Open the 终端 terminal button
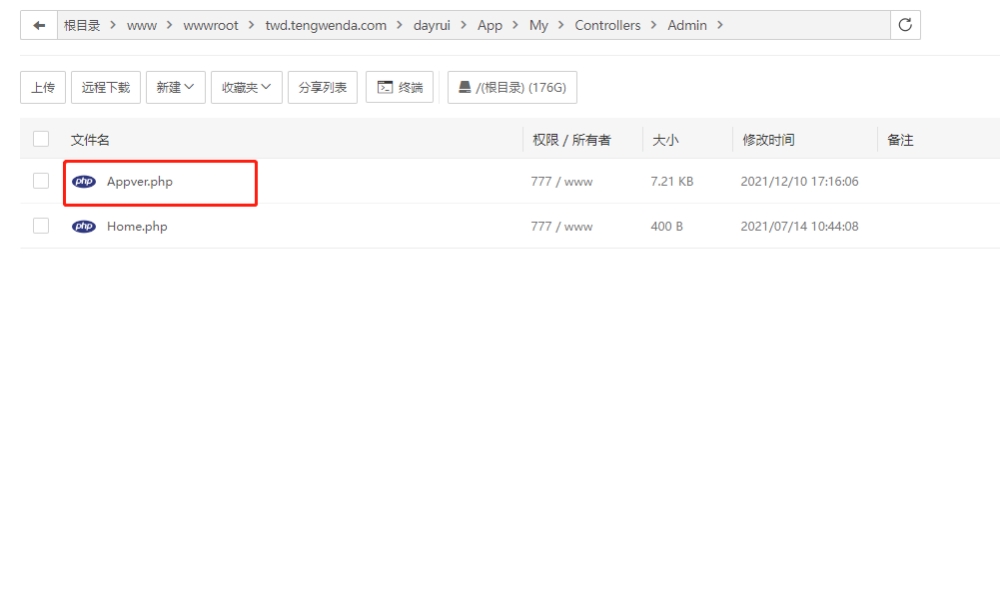 click(x=400, y=87)
